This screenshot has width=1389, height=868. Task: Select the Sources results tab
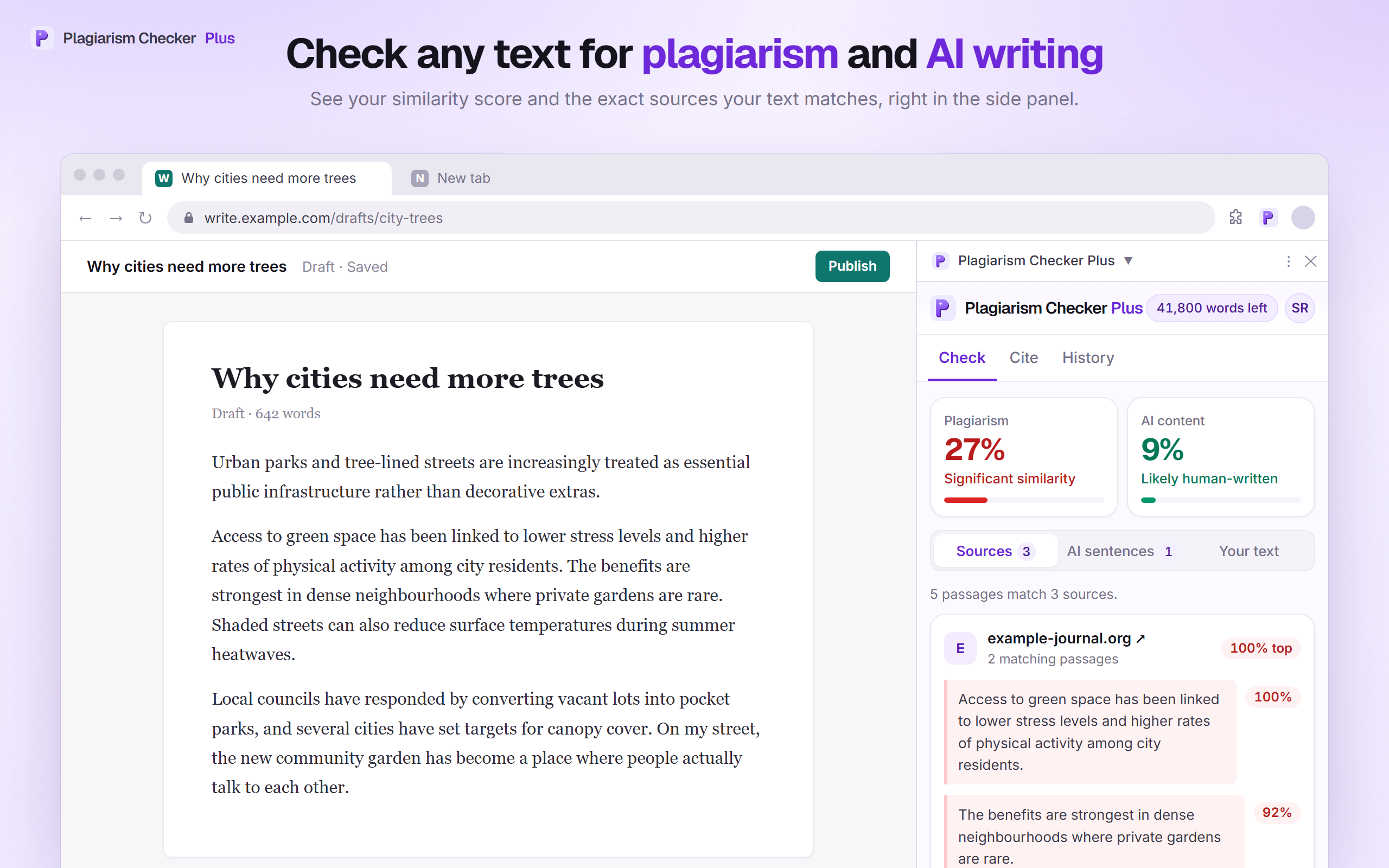coord(995,551)
